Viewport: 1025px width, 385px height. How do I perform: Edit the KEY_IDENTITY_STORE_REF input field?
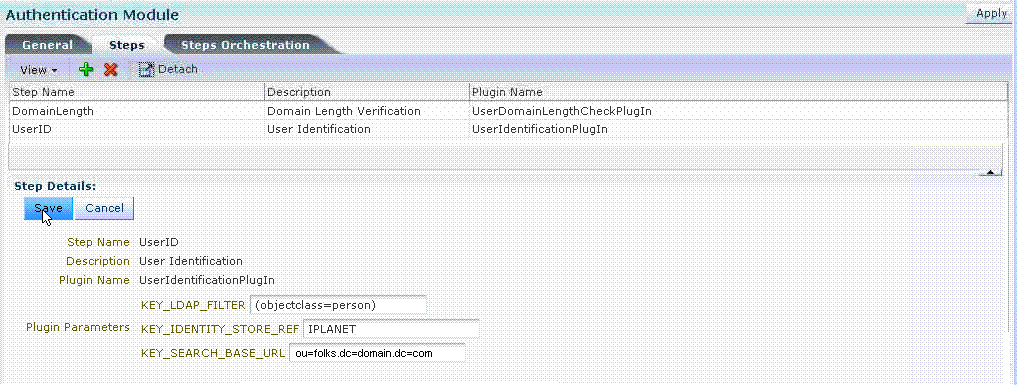coord(391,329)
